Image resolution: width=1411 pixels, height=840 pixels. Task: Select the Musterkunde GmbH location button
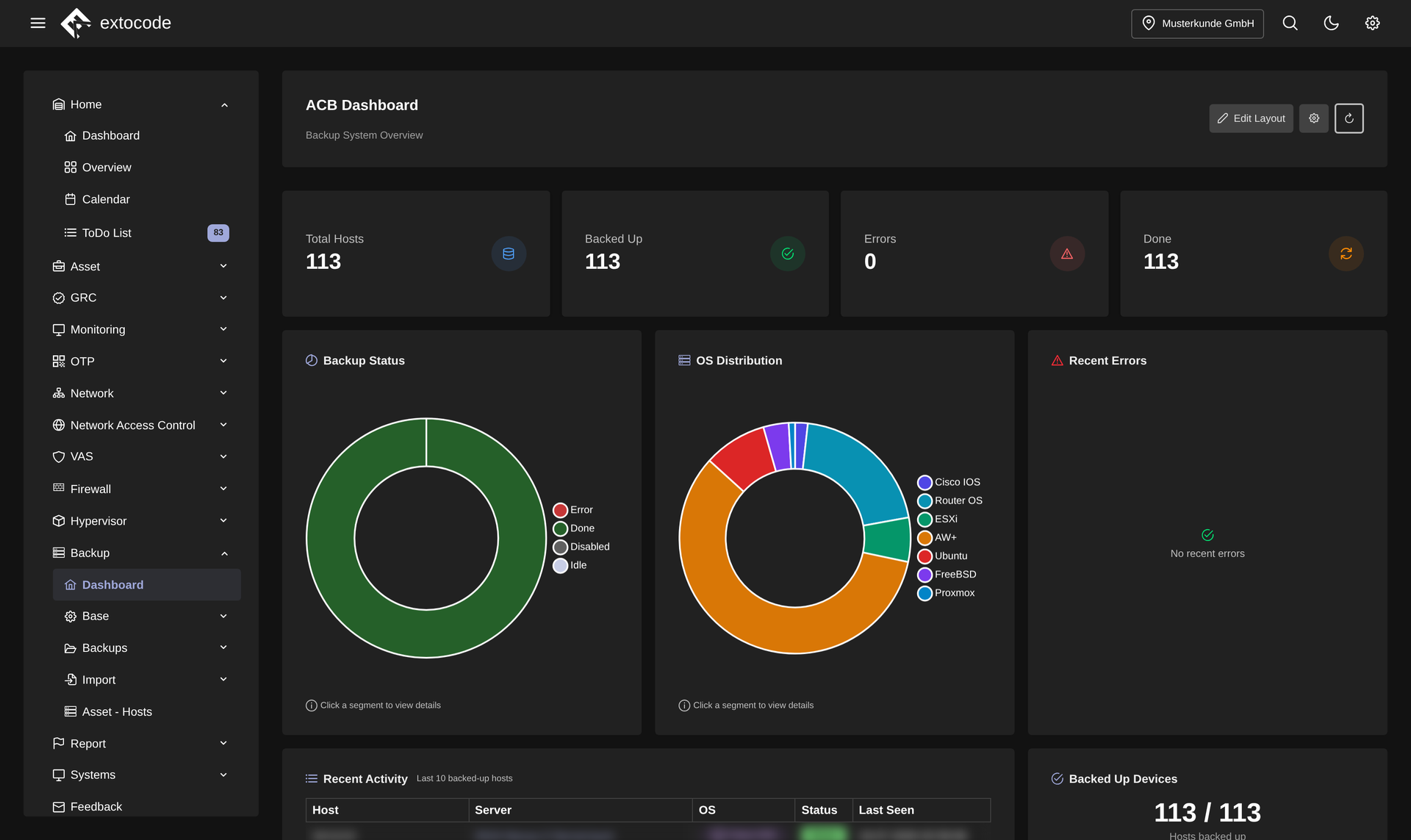[1197, 24]
